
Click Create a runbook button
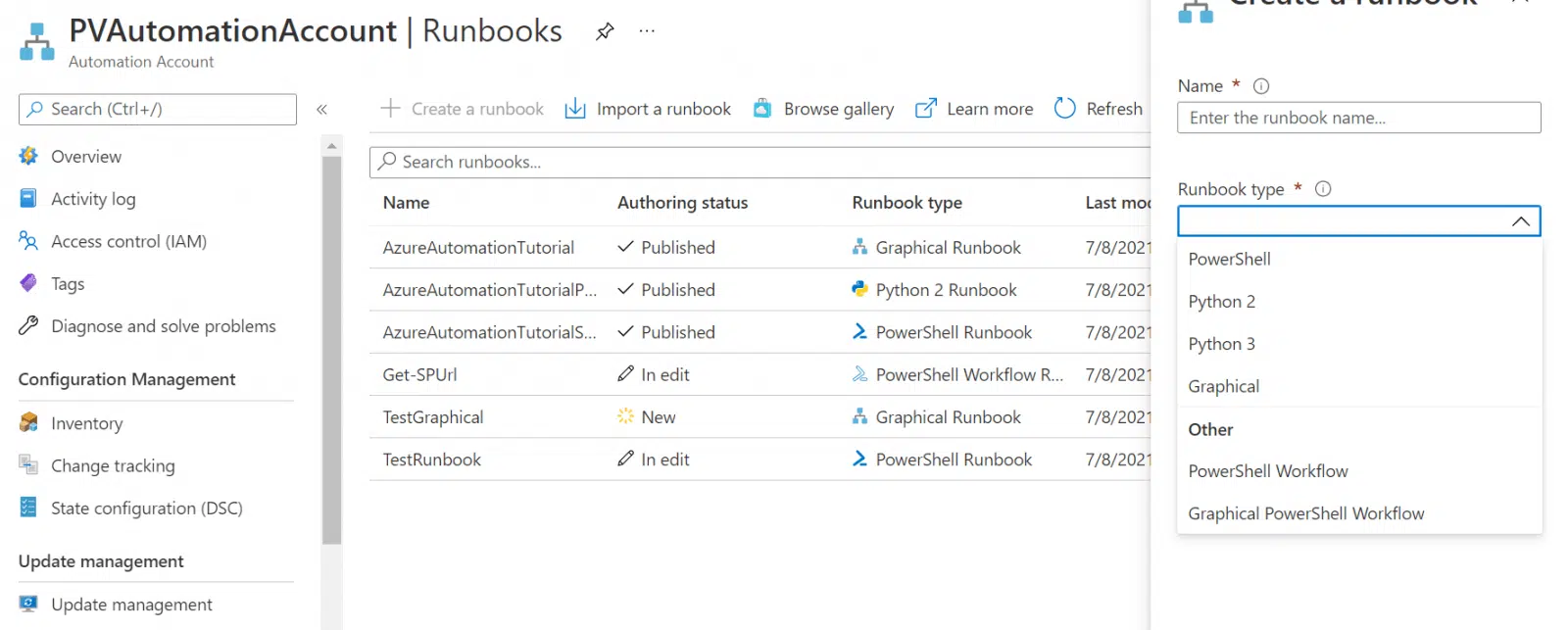462,108
